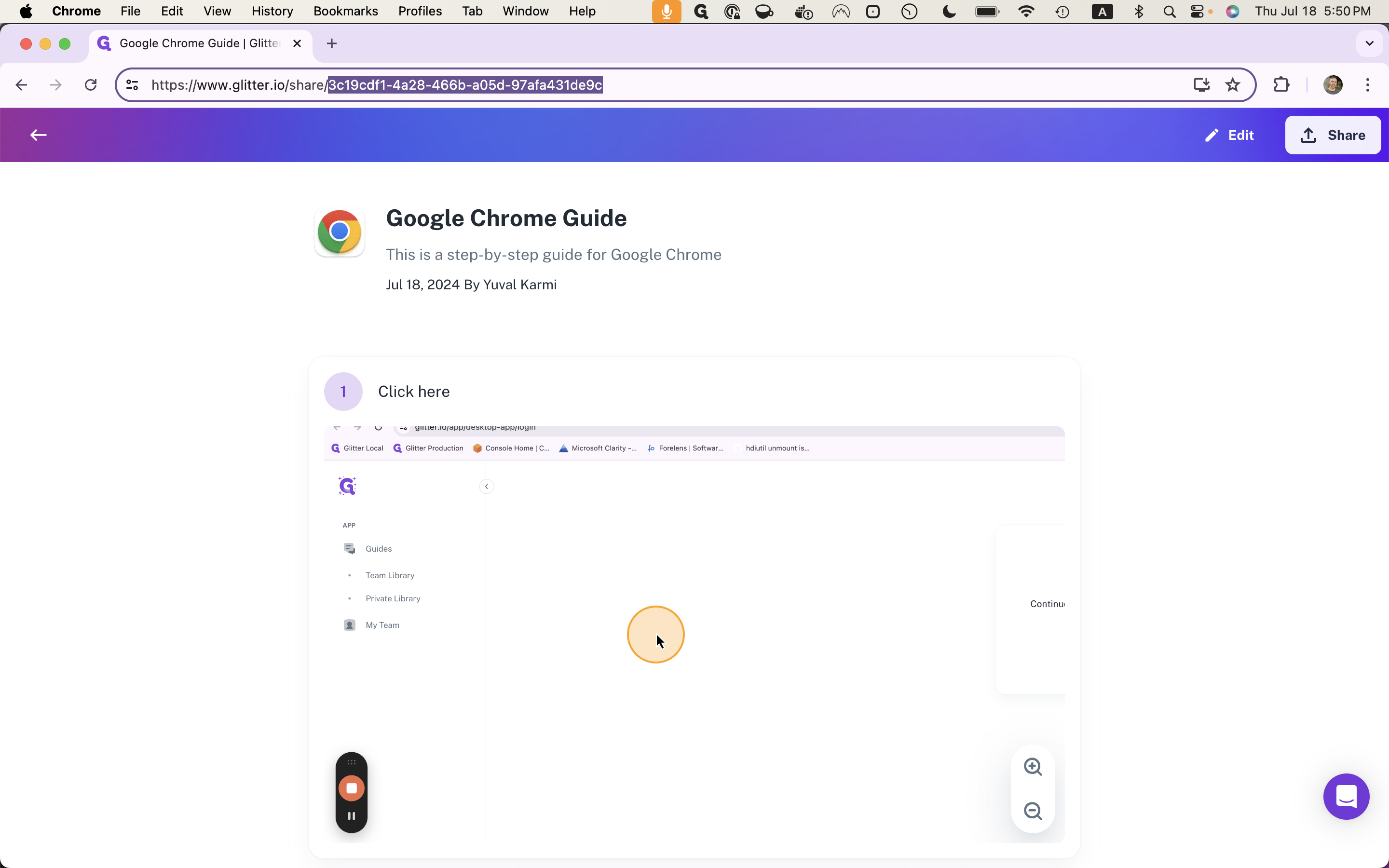
Task: Expand the tab search dropdown arrow
Action: click(1369, 43)
